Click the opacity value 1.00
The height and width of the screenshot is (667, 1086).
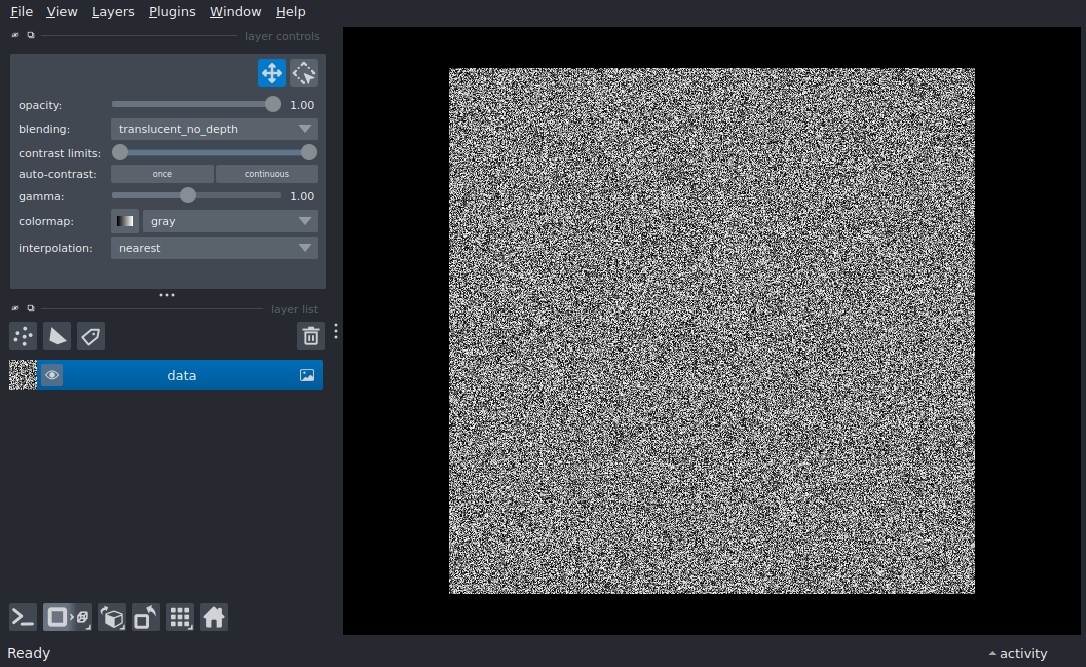pyautogui.click(x=302, y=105)
